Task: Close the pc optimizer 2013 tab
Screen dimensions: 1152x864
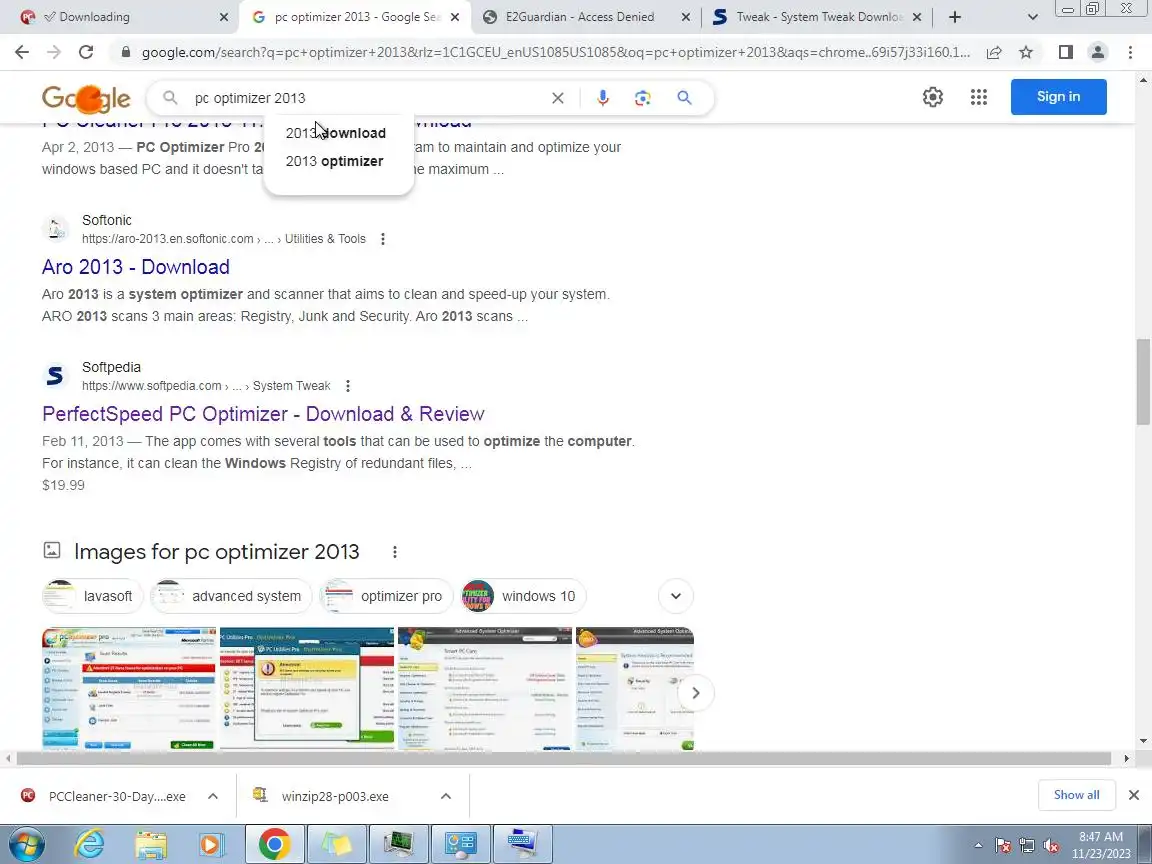Action: (456, 17)
